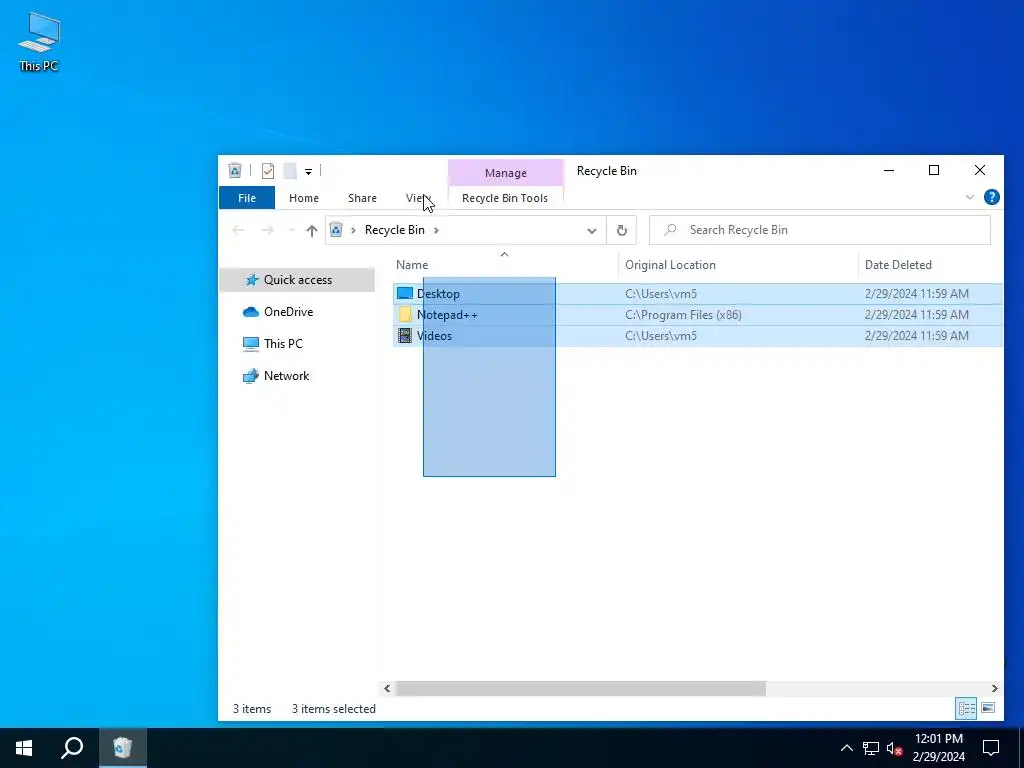The width and height of the screenshot is (1024, 768).
Task: Refresh the Recycle Bin view
Action: (622, 231)
